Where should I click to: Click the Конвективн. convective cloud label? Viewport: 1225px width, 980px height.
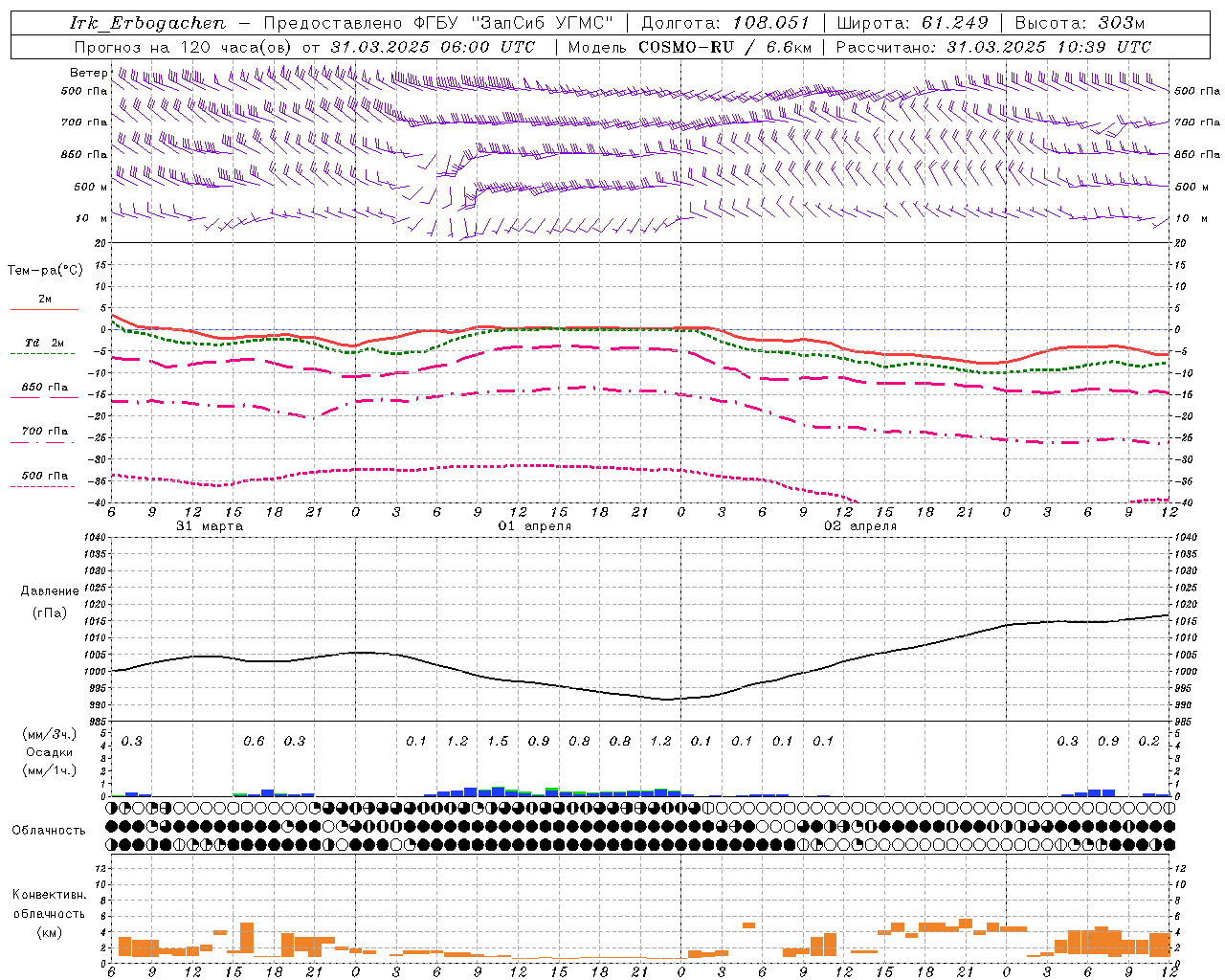tap(50, 895)
